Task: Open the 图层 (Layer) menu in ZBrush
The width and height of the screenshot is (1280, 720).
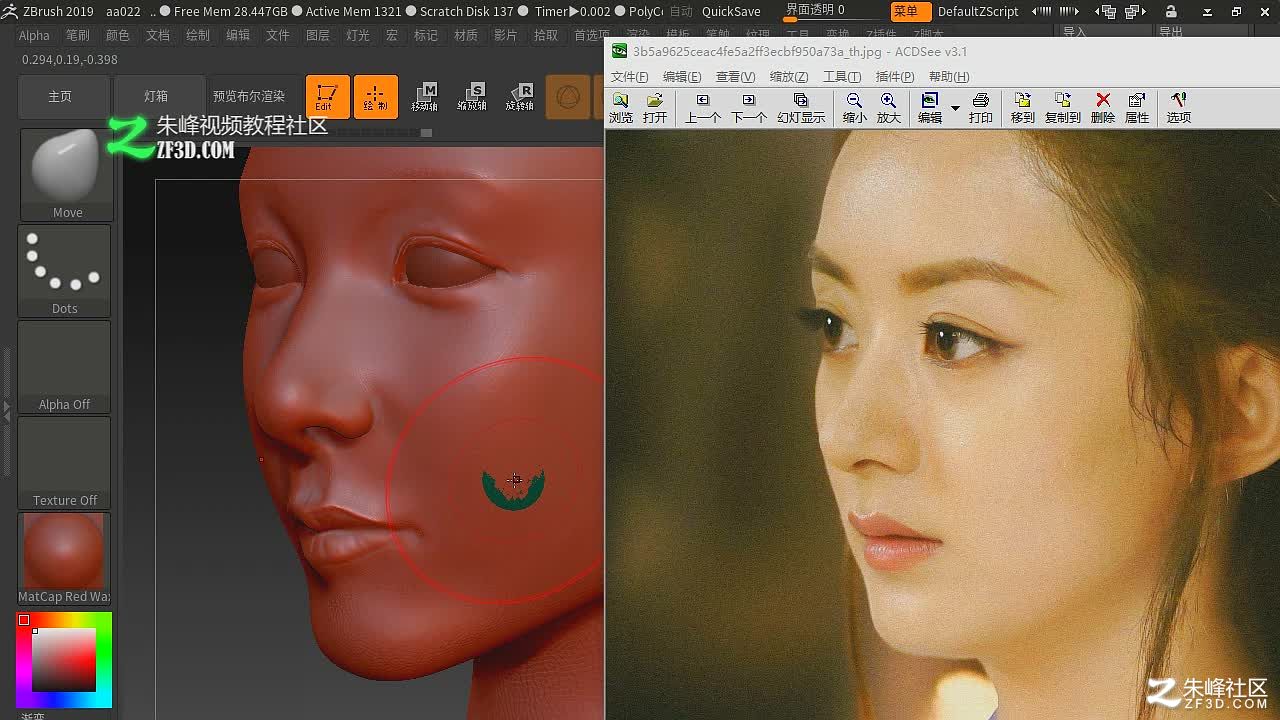Action: [x=318, y=35]
